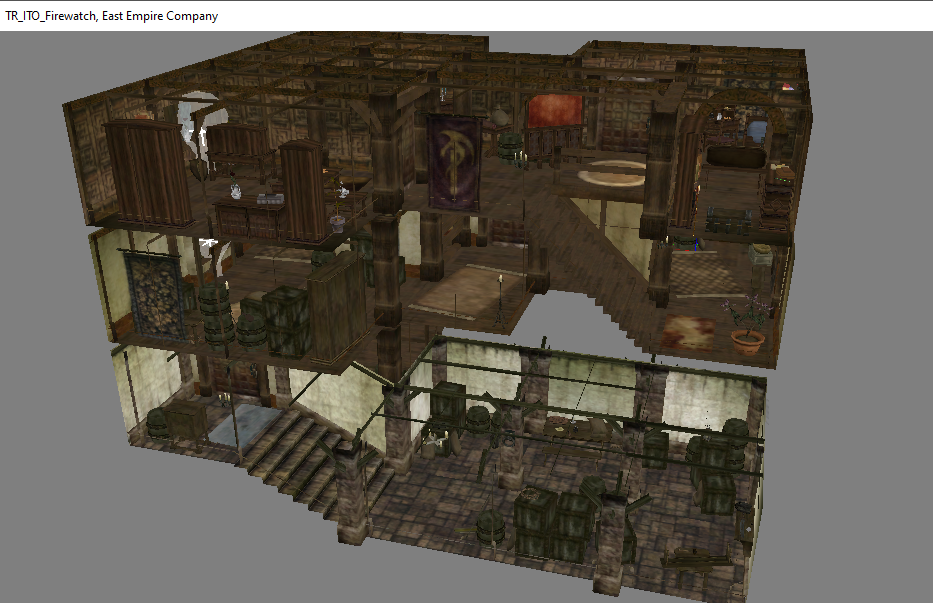Select the purple banner with gold emblem

point(454,163)
